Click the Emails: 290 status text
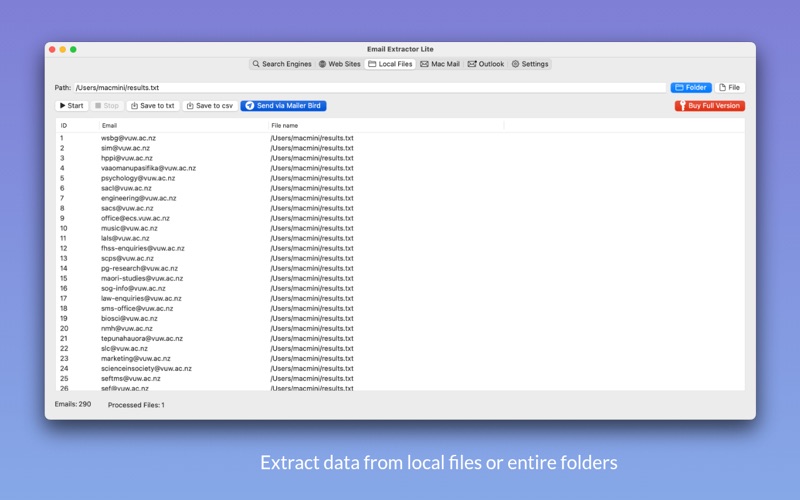 tap(73, 404)
